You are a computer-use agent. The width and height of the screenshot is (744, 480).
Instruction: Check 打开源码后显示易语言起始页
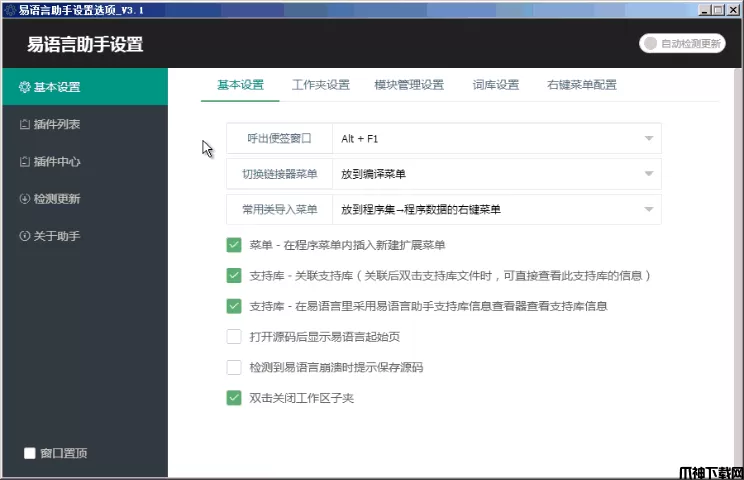[x=234, y=337]
